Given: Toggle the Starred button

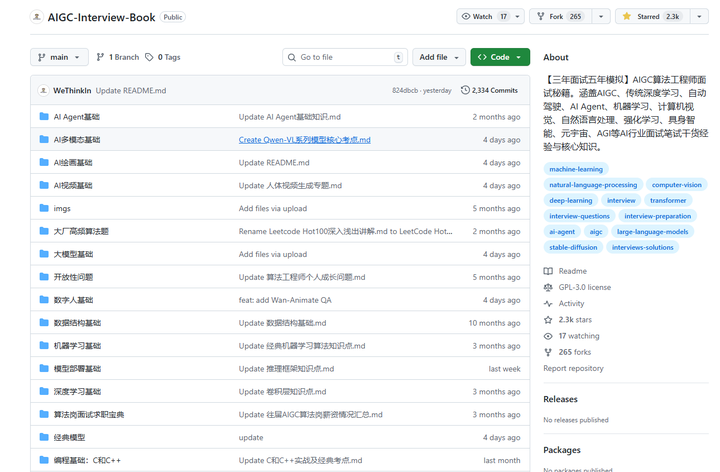Looking at the screenshot, I should pyautogui.click(x=653, y=17).
